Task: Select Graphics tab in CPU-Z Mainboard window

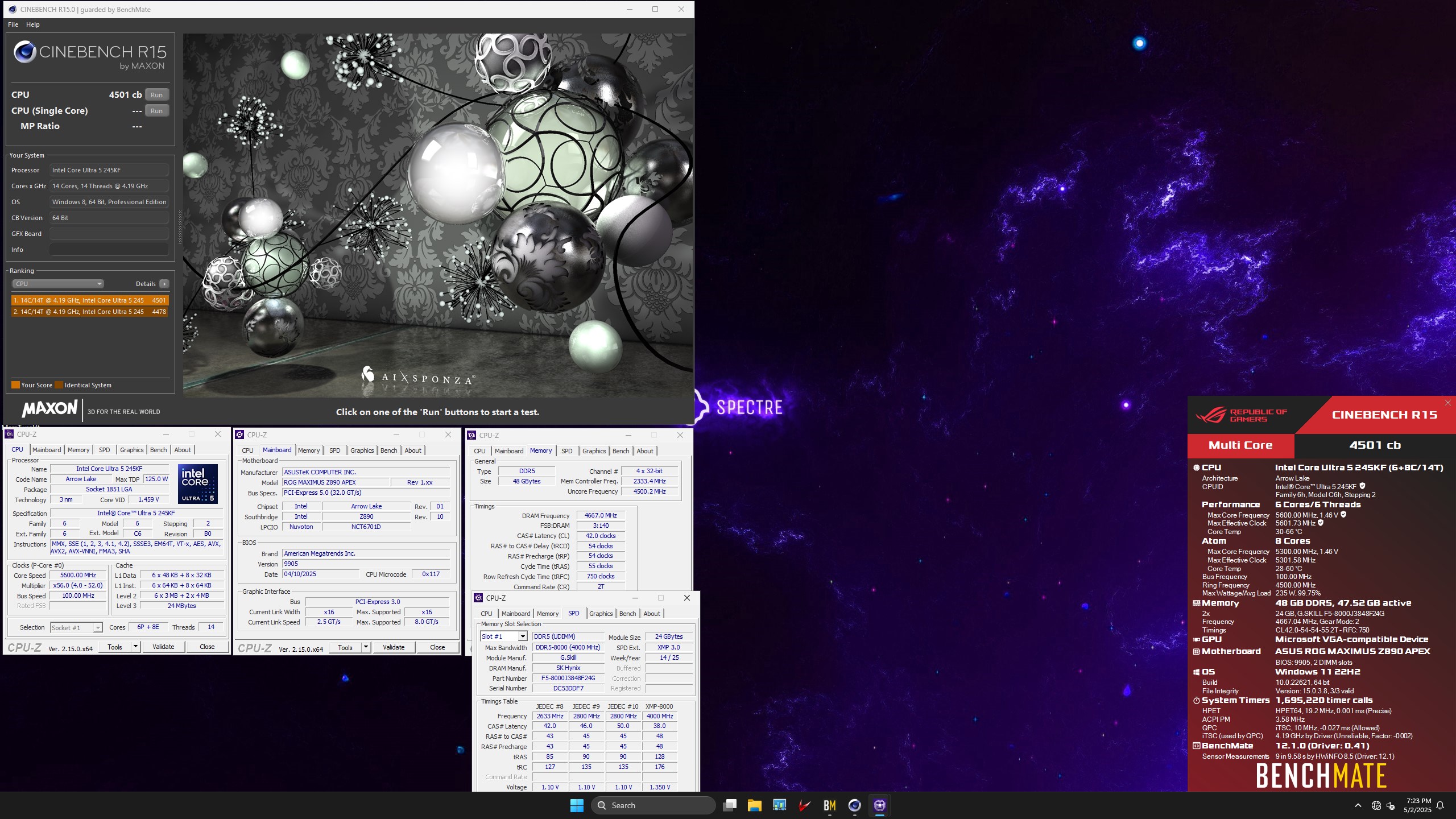Action: 362,450
